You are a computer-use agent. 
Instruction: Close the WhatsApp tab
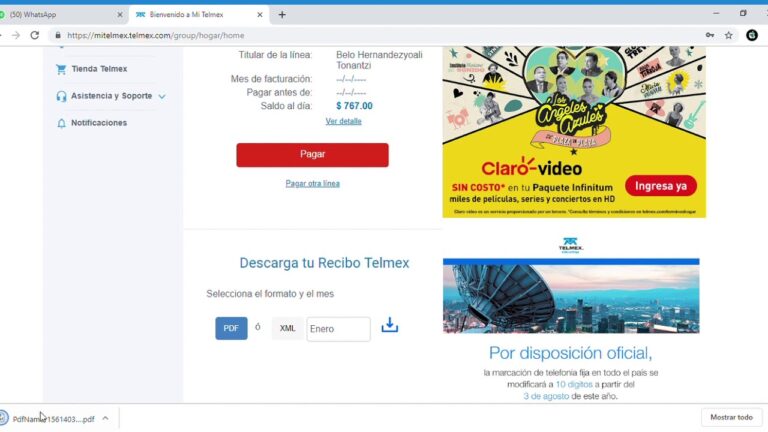pyautogui.click(x=120, y=15)
